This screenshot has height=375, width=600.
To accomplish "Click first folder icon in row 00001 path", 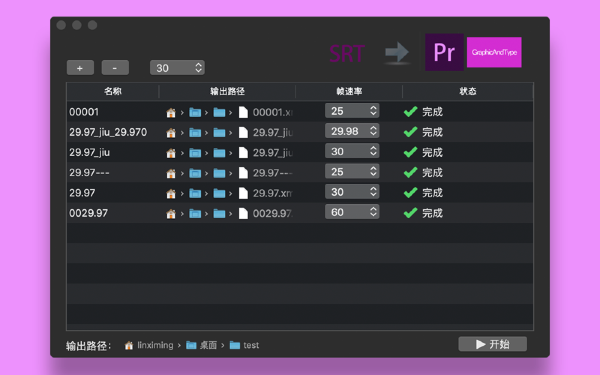I will tap(195, 112).
